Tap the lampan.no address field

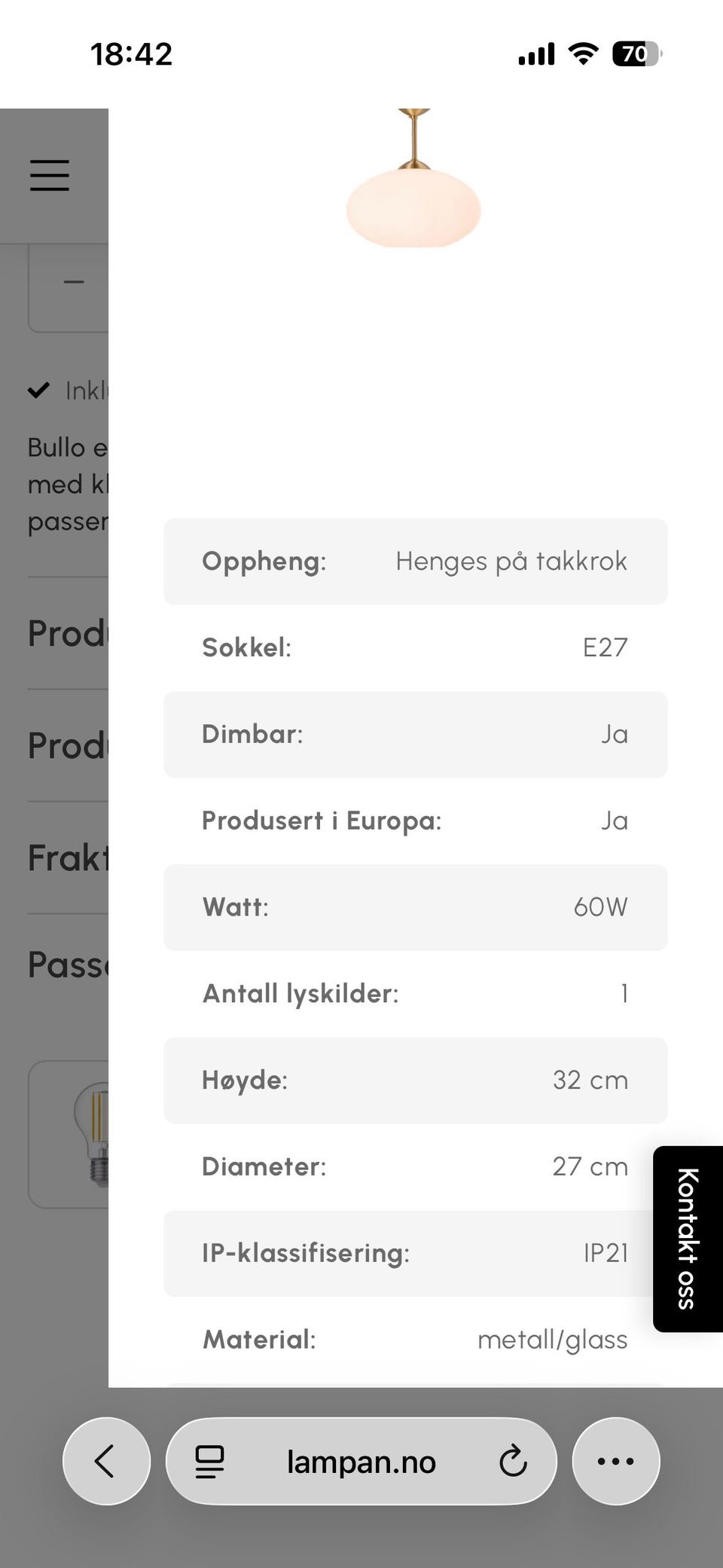point(361,1462)
